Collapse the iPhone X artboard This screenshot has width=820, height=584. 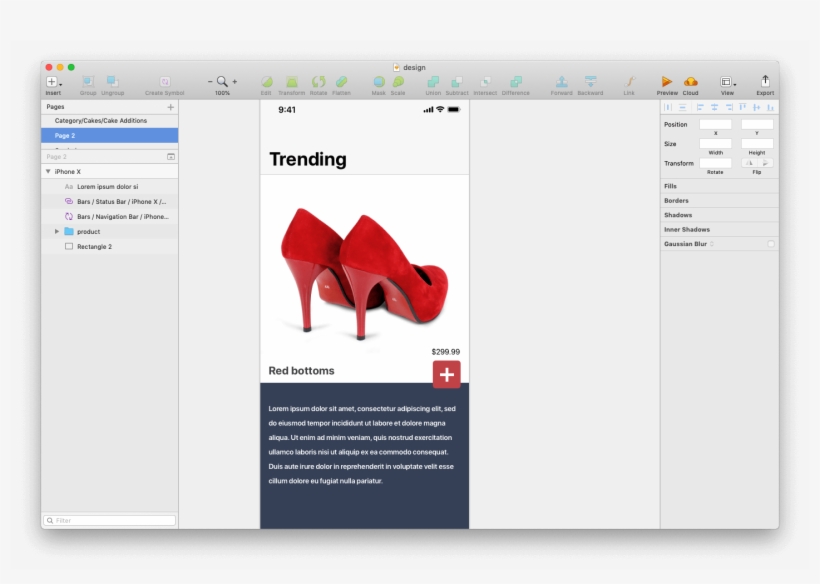[48, 170]
